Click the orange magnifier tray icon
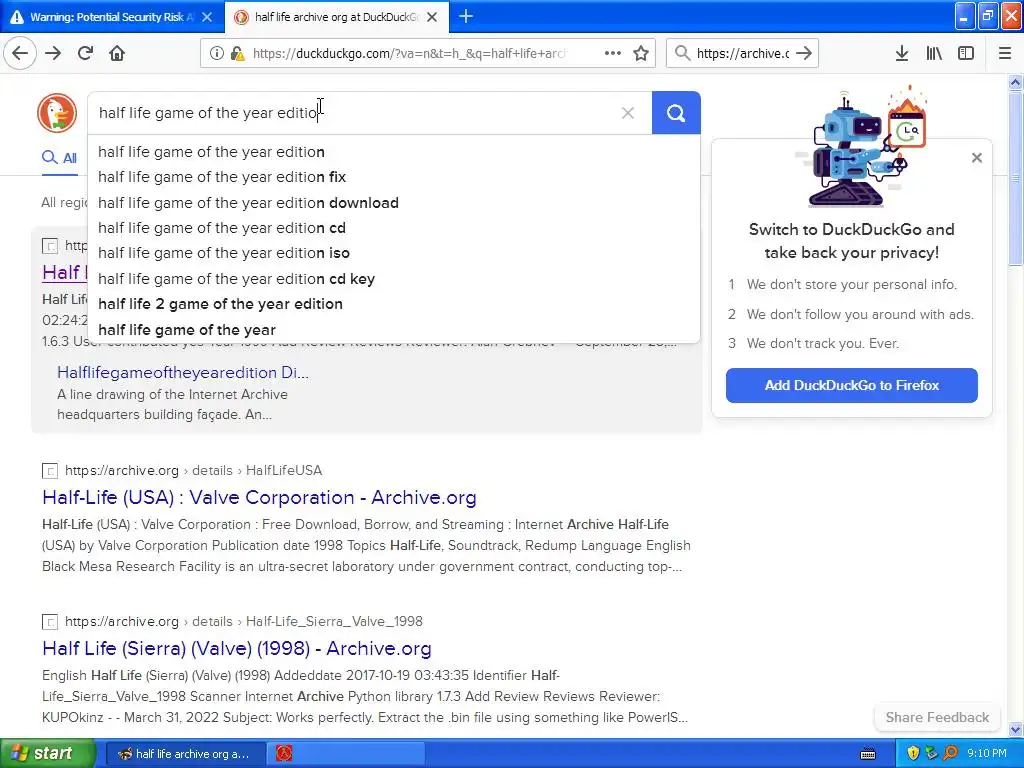Viewport: 1024px width, 768px height. click(950, 754)
